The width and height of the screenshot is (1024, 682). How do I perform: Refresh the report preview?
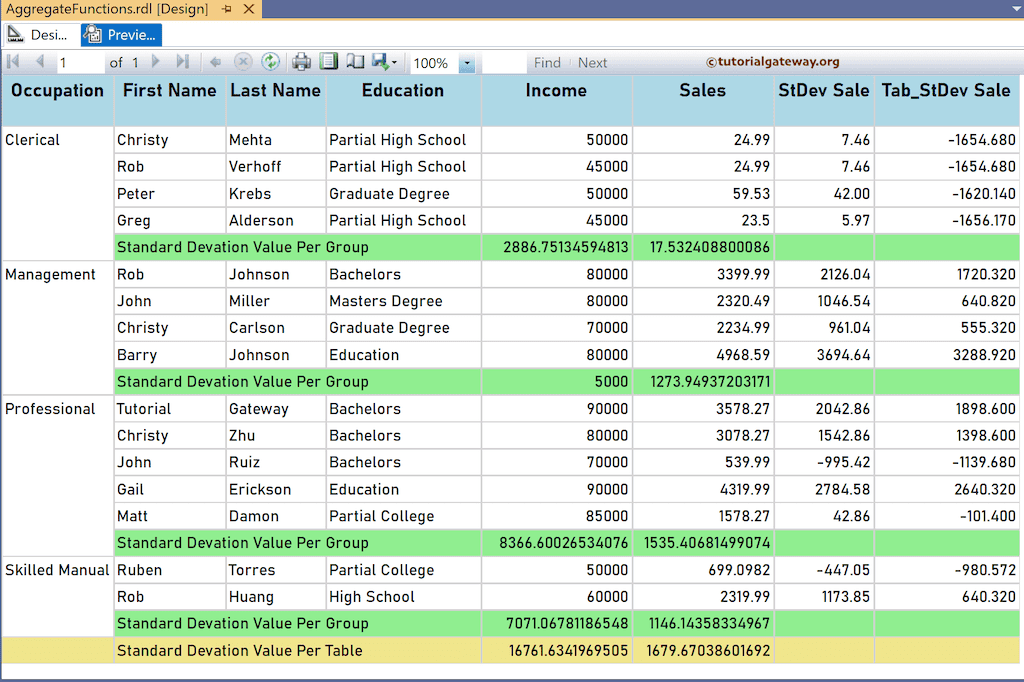click(269, 62)
